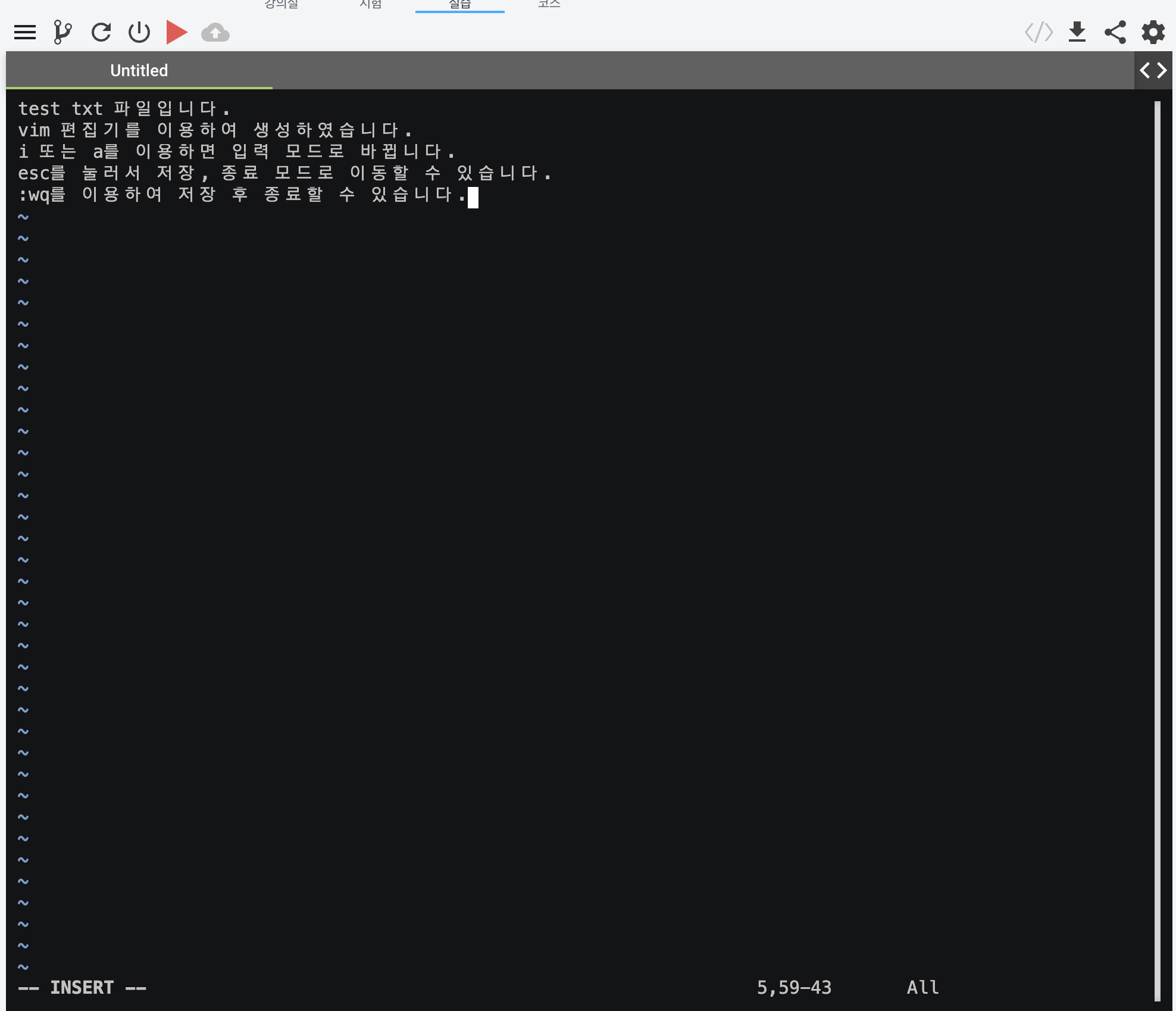The width and height of the screenshot is (1176, 1011).
Task: Select the 실습 tab
Action: 460,4
